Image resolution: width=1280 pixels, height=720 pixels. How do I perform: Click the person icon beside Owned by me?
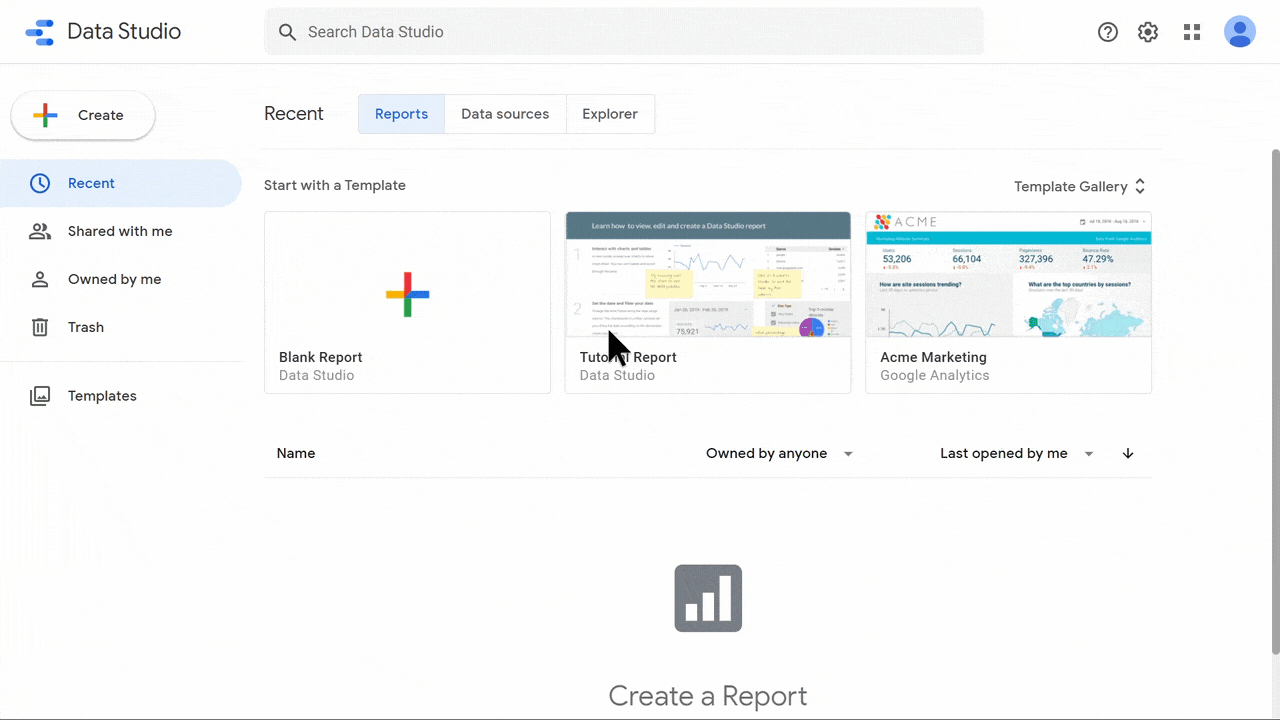pyautogui.click(x=40, y=279)
